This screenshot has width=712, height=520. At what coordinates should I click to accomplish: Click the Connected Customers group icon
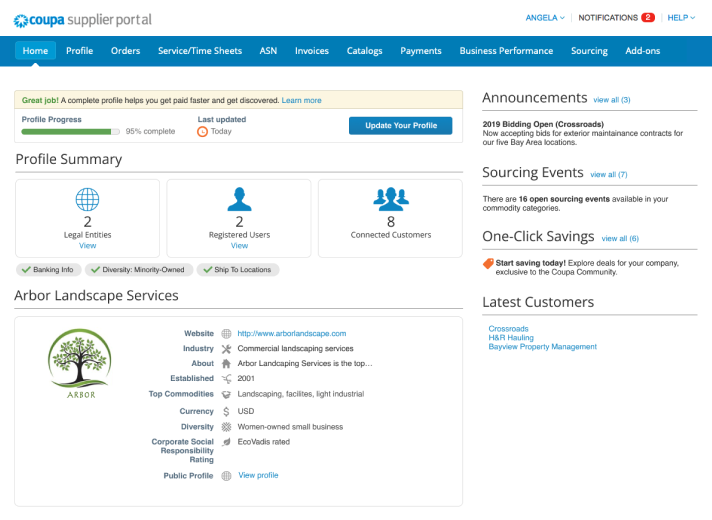[390, 198]
